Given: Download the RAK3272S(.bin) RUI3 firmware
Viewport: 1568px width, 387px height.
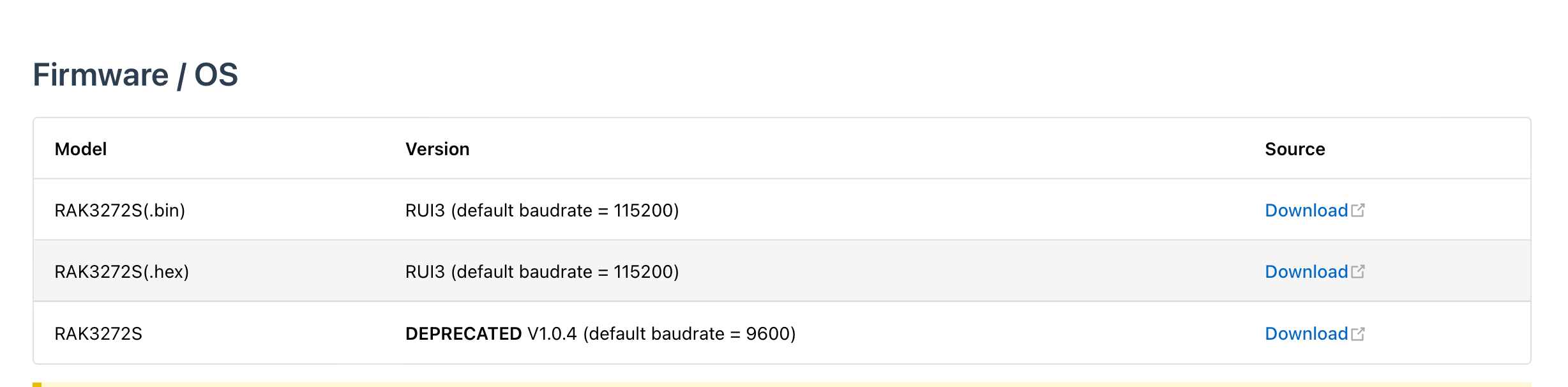Looking at the screenshot, I should coord(1306,210).
